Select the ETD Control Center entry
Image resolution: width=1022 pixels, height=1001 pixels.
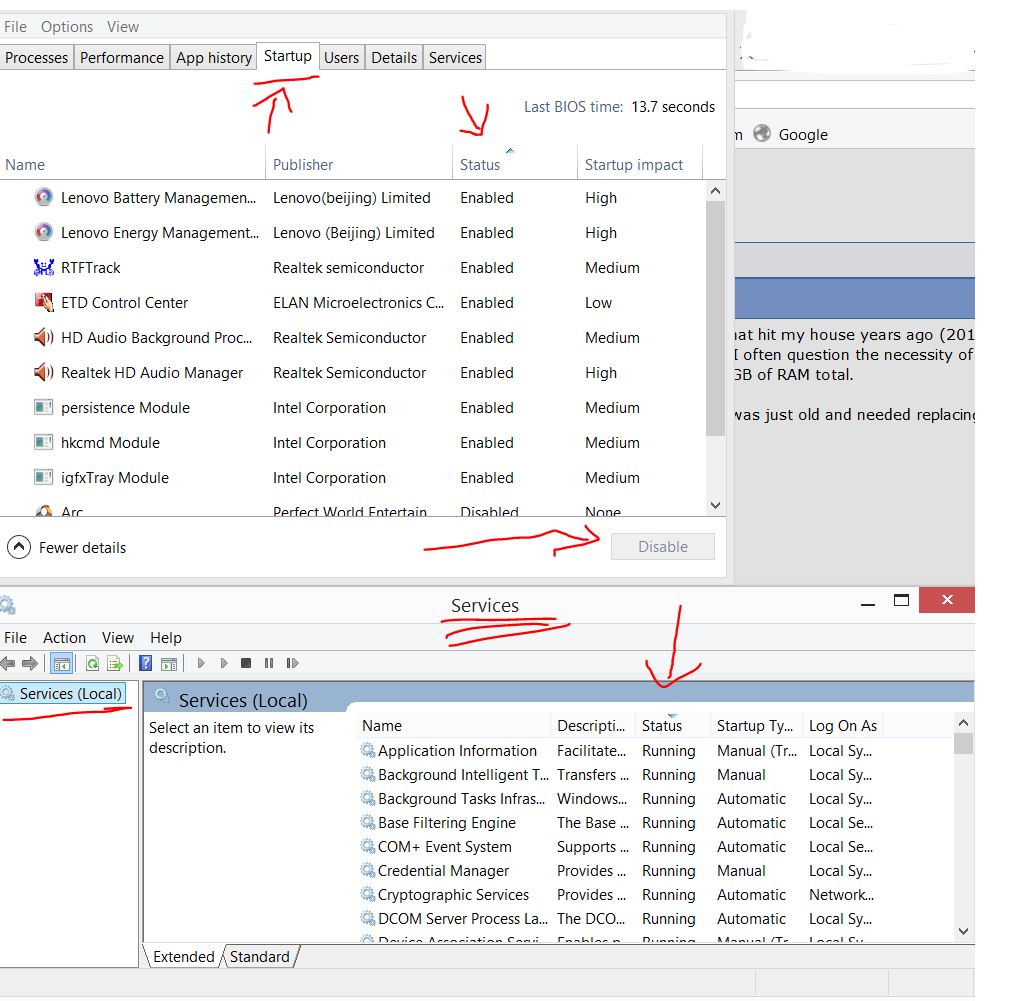coord(353,303)
